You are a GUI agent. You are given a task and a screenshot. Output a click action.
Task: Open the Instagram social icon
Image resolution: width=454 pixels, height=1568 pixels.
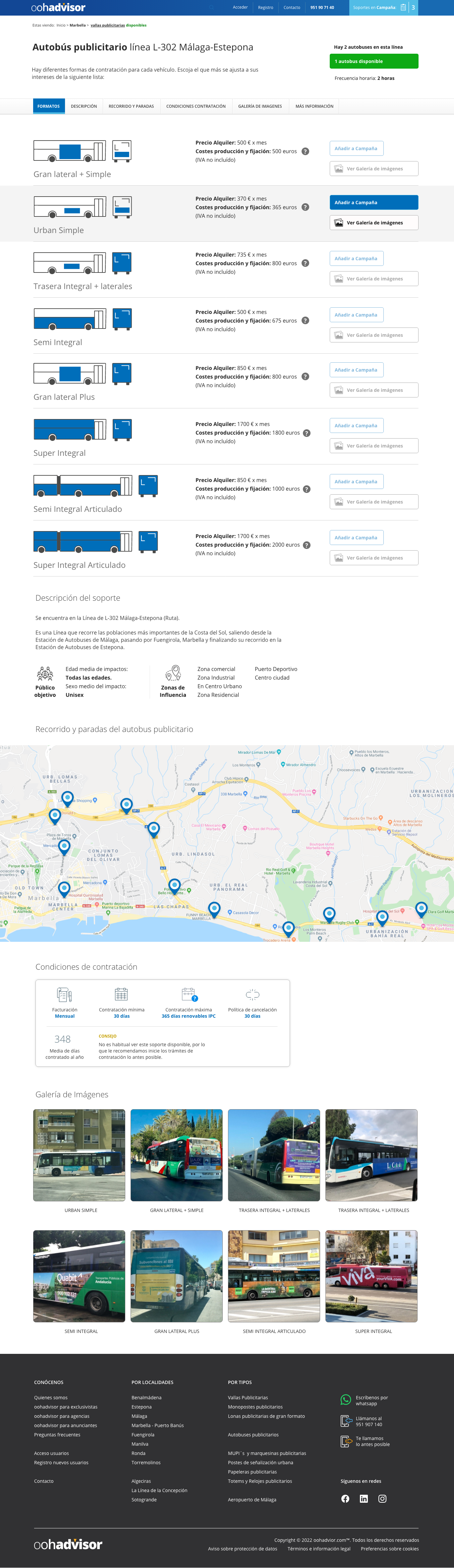click(382, 1499)
